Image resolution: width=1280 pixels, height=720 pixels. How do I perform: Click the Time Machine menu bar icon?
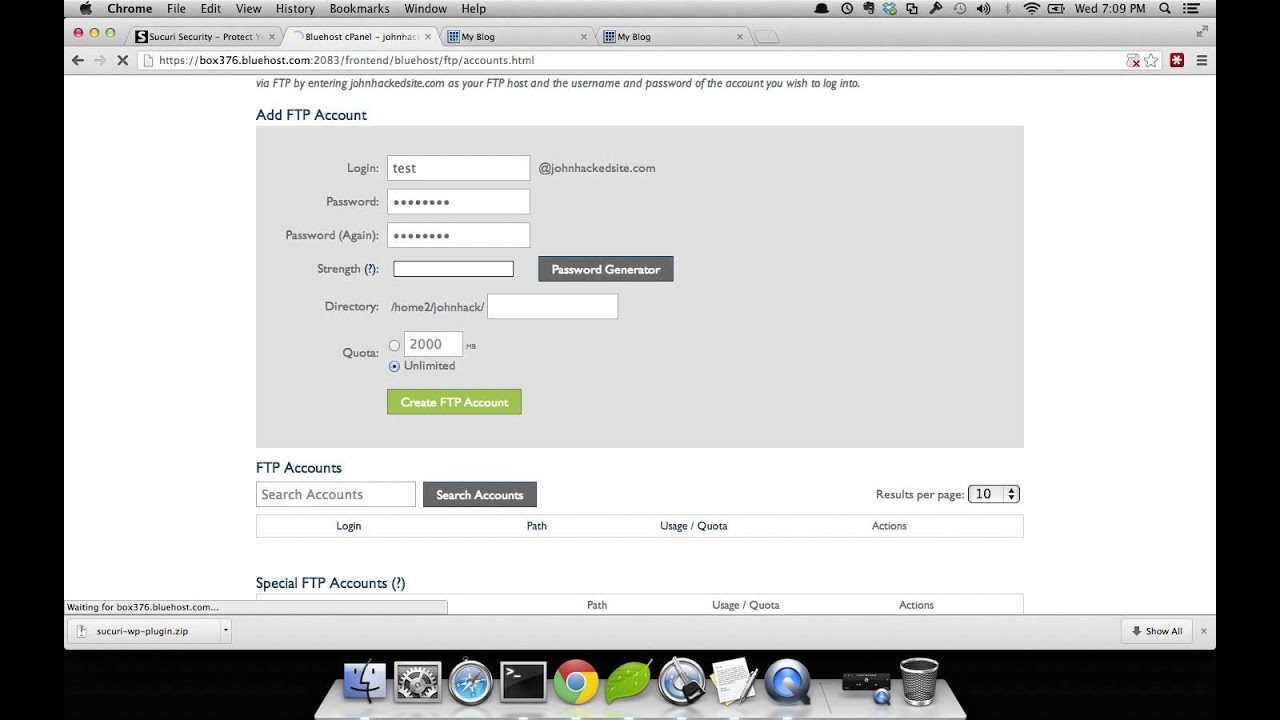pyautogui.click(x=960, y=8)
